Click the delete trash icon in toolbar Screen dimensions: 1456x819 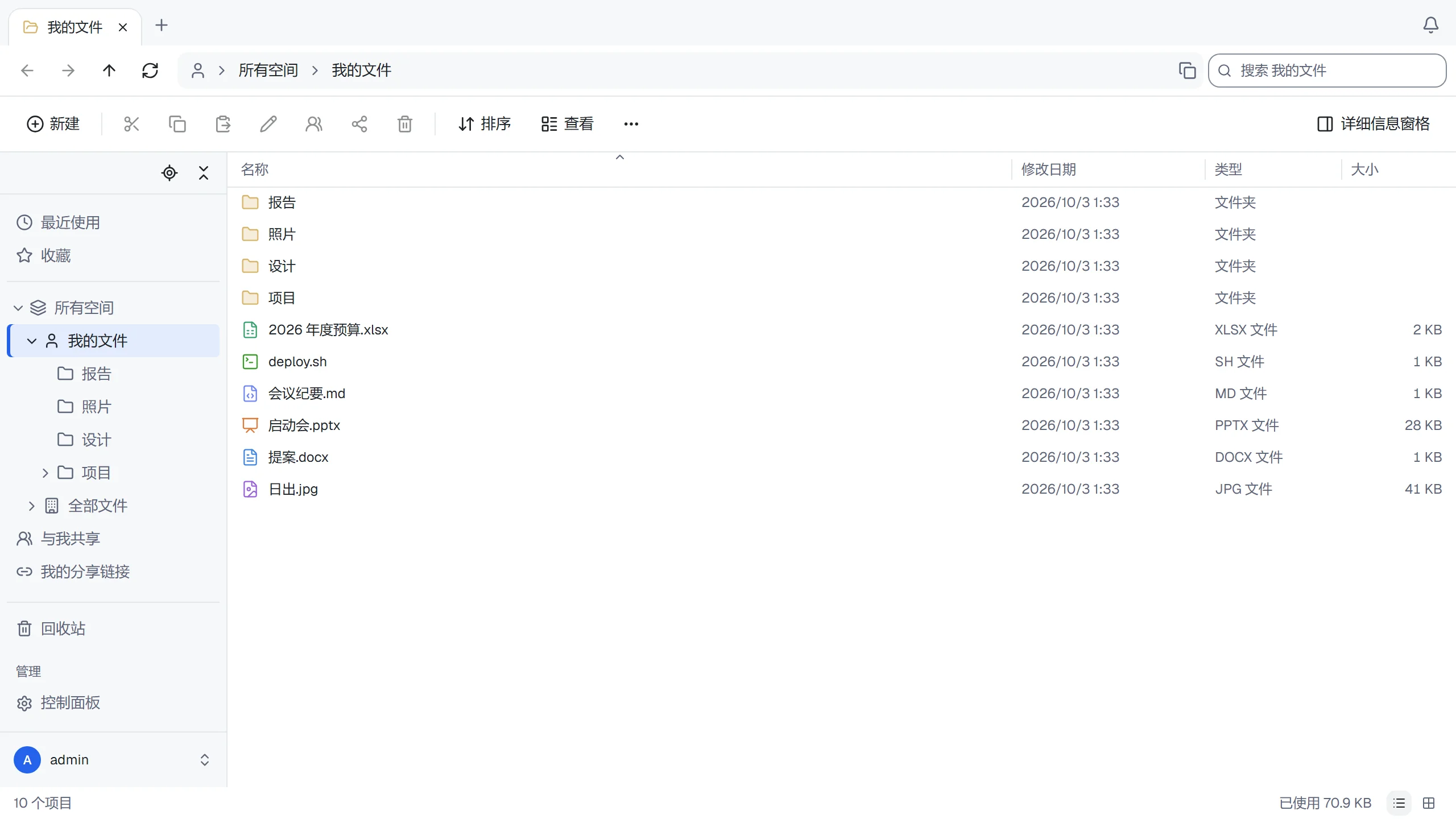(x=405, y=124)
